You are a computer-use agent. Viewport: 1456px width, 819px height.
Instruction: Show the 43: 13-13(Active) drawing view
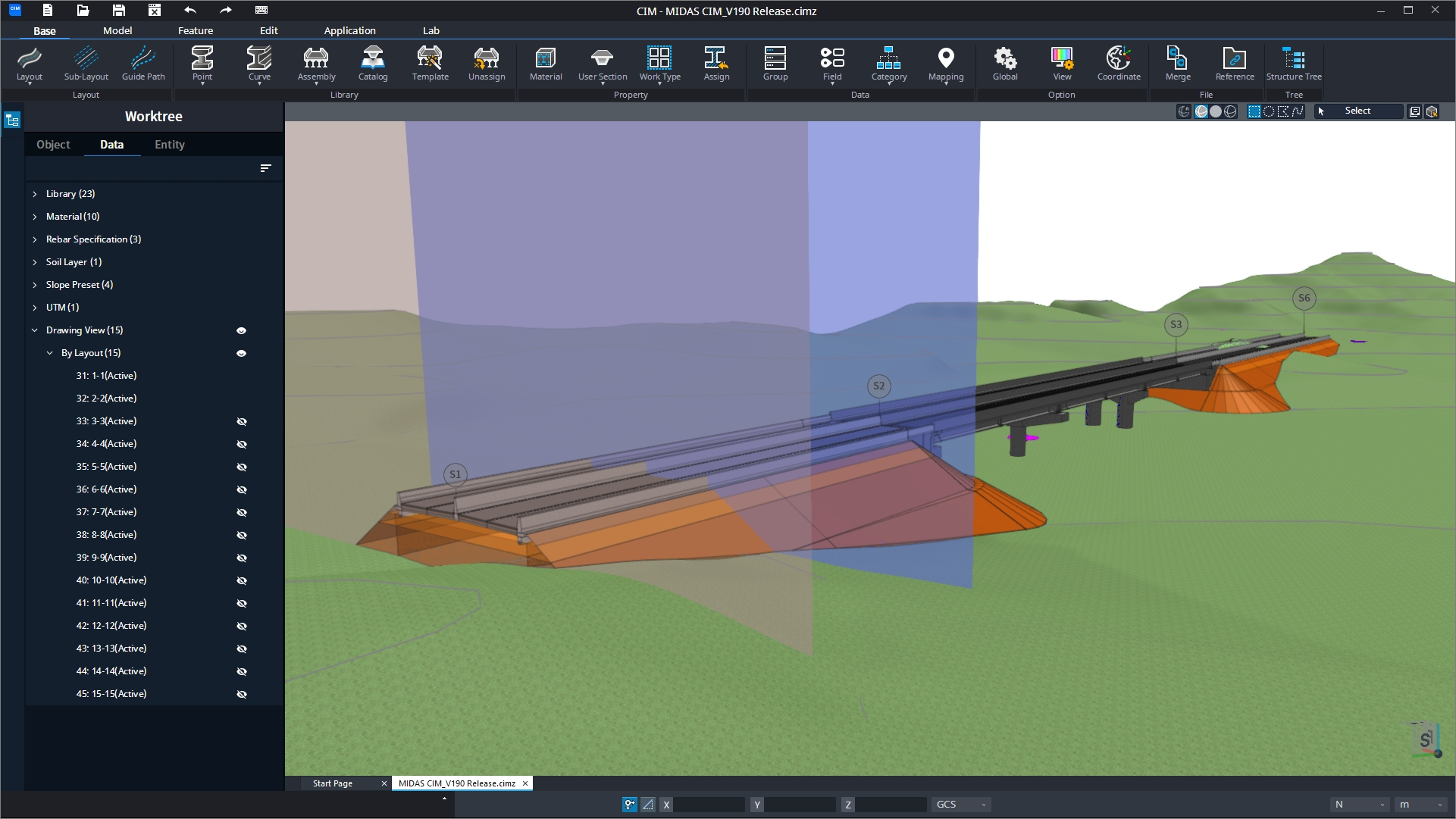click(x=242, y=649)
